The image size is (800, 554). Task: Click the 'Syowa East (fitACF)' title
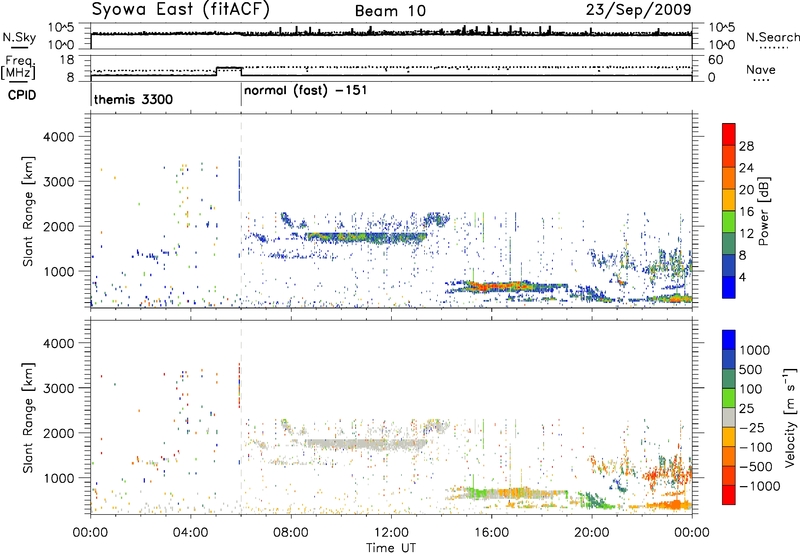click(x=181, y=10)
